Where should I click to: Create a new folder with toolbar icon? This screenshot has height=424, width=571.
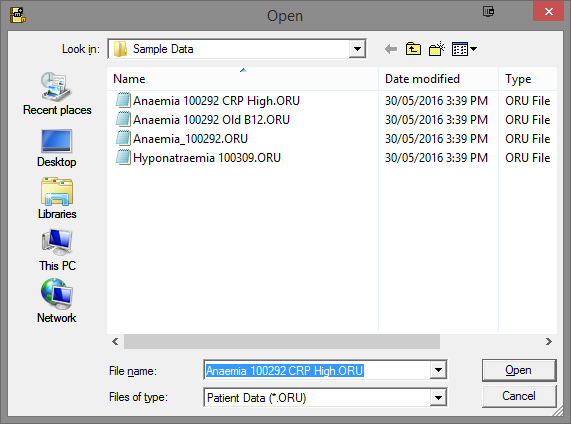(437, 49)
